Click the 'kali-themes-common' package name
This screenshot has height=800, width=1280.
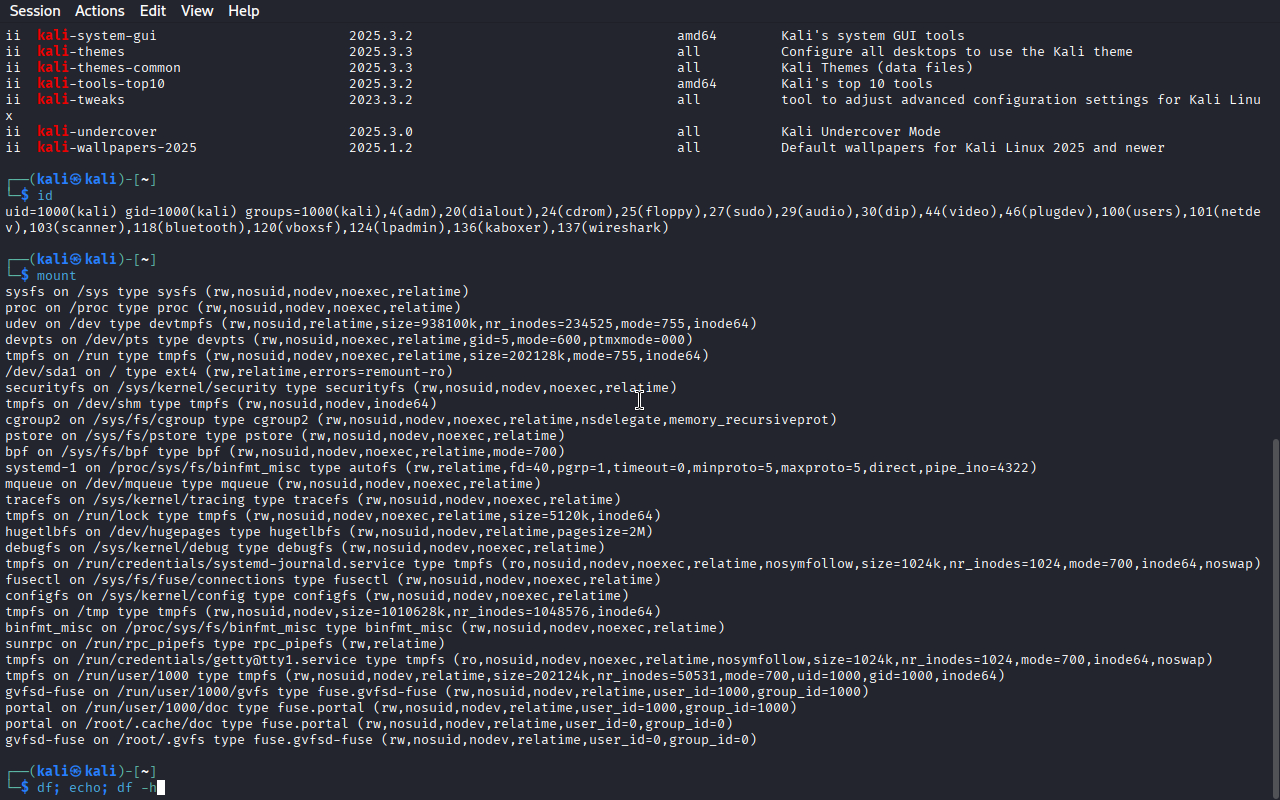pyautogui.click(x=109, y=68)
